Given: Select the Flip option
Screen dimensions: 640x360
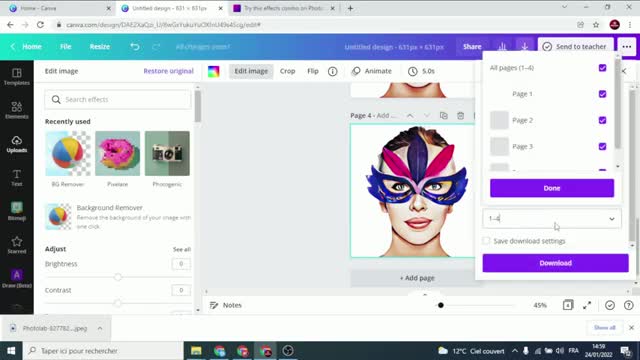Looking at the screenshot, I should (313, 71).
